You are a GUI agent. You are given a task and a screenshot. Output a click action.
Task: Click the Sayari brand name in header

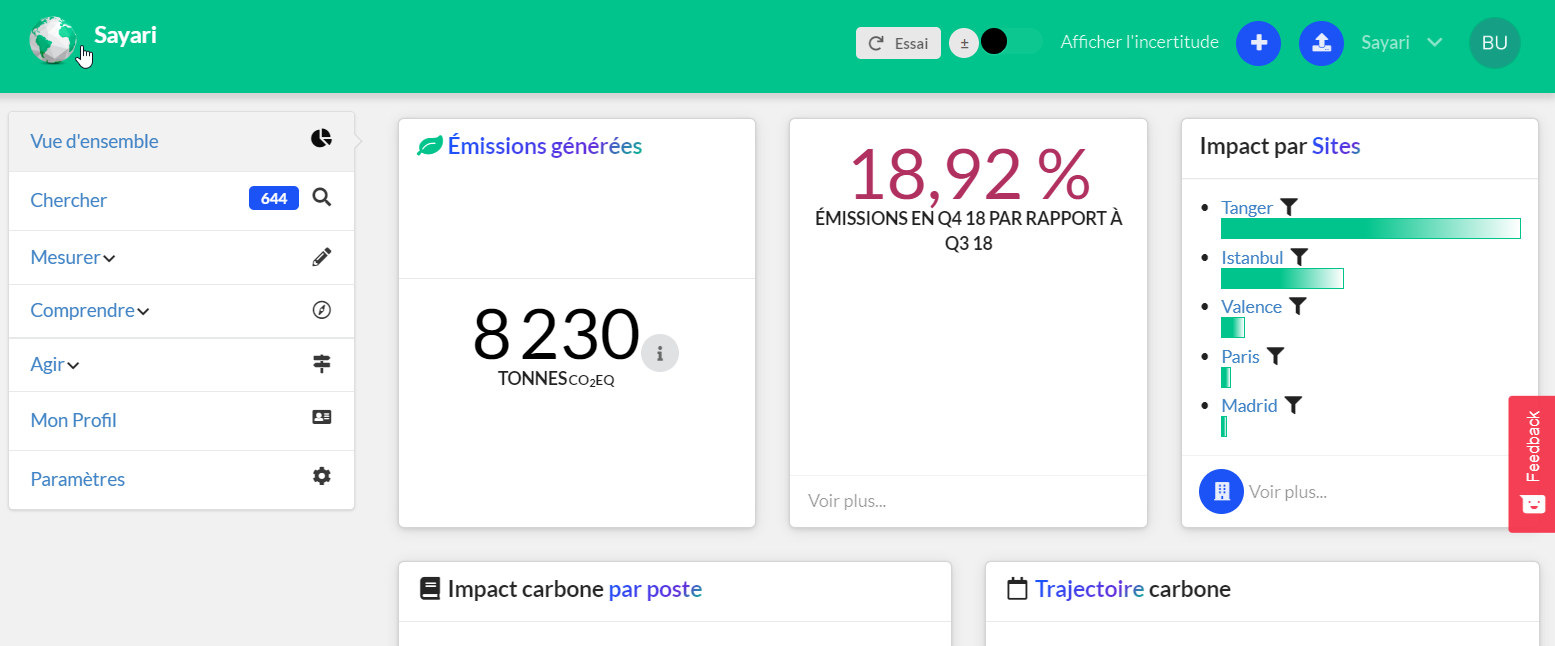pos(125,35)
